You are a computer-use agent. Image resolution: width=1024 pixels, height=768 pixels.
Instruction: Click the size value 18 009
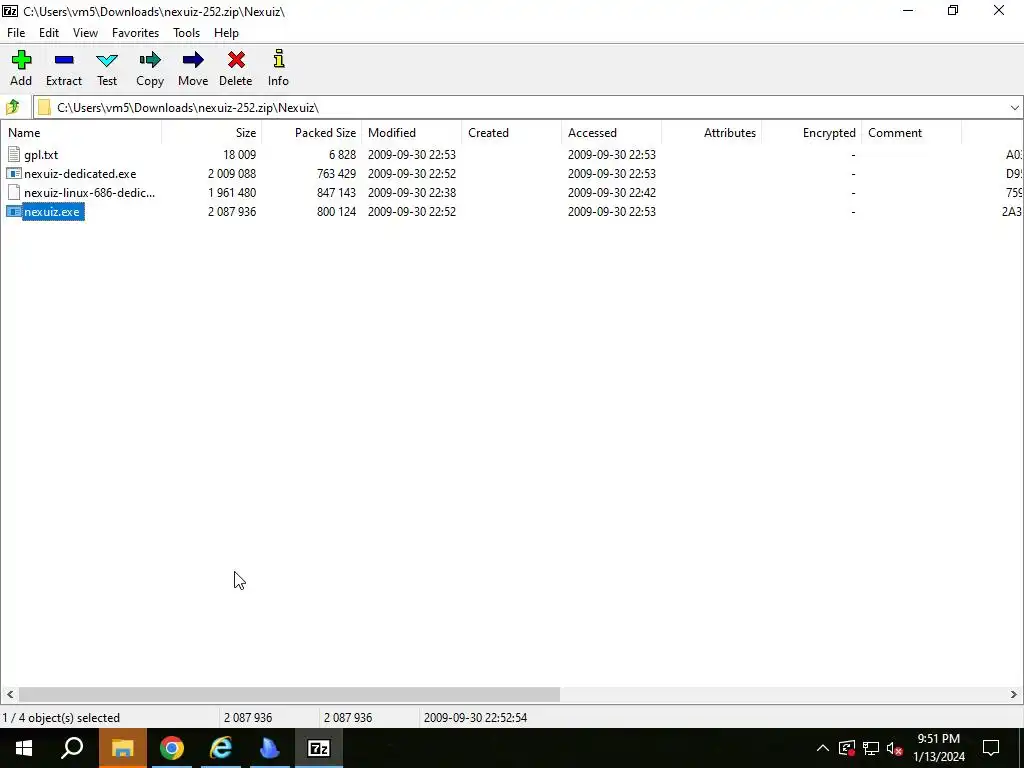(240, 155)
